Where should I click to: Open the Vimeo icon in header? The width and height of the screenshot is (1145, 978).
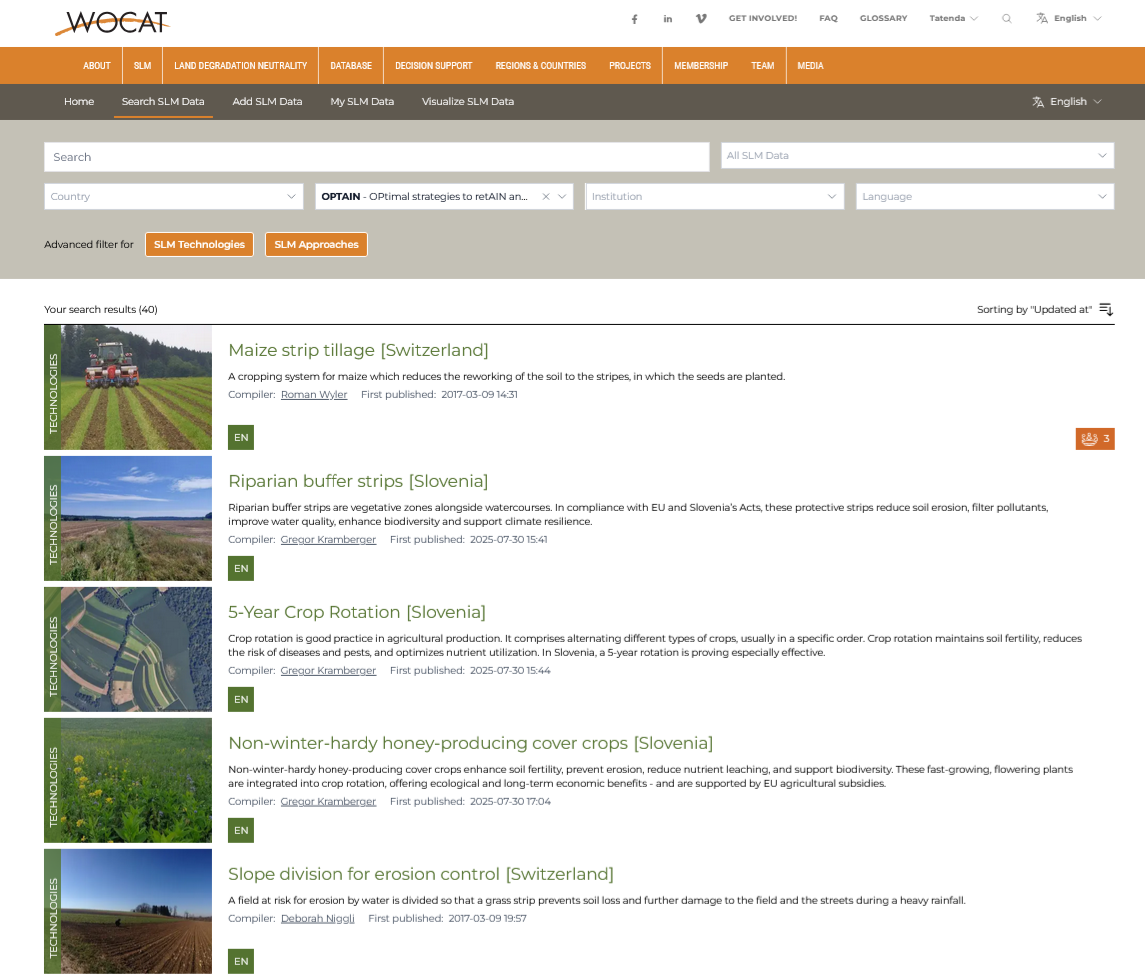(701, 18)
